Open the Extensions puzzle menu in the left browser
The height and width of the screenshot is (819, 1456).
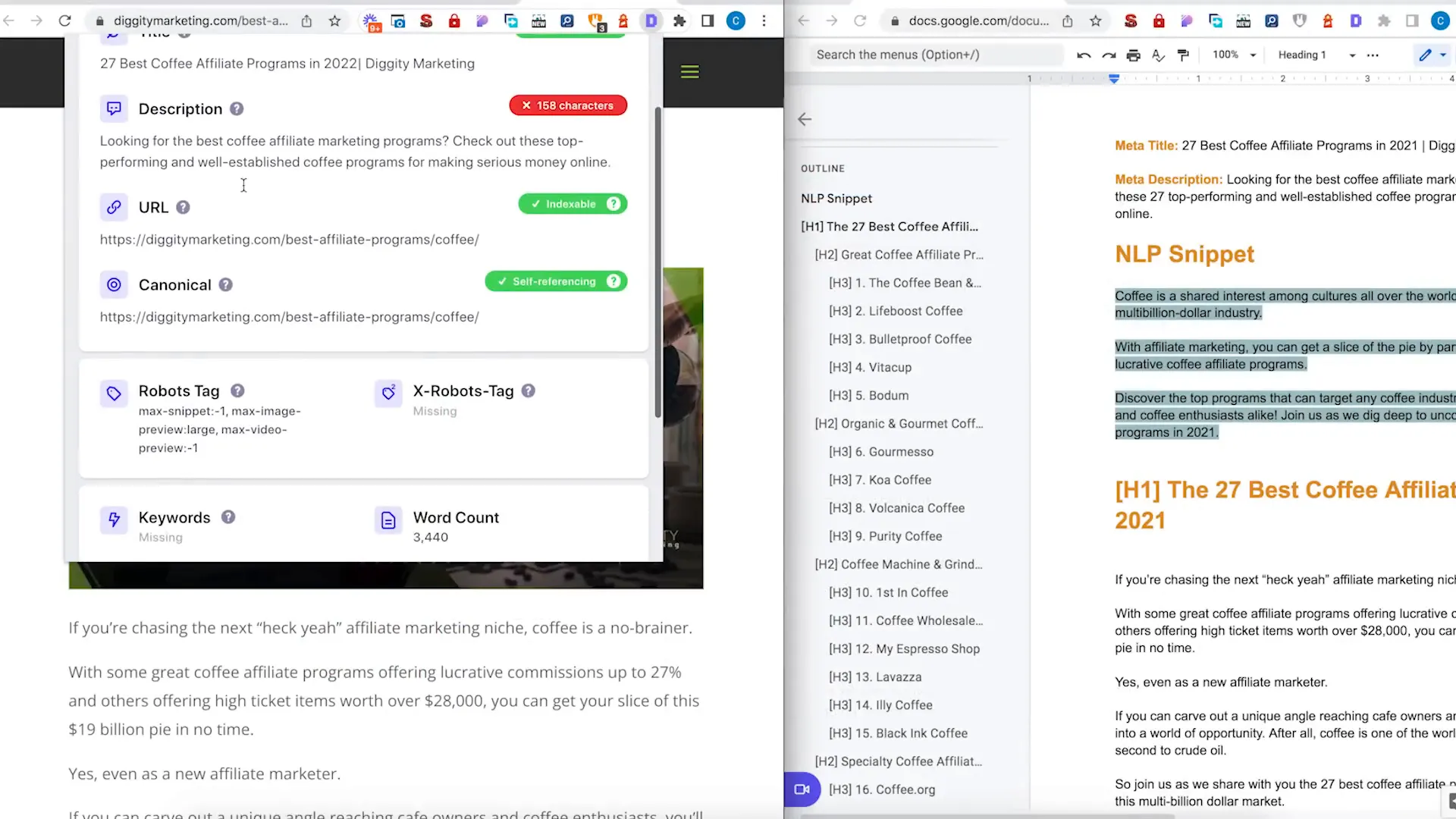click(x=679, y=20)
